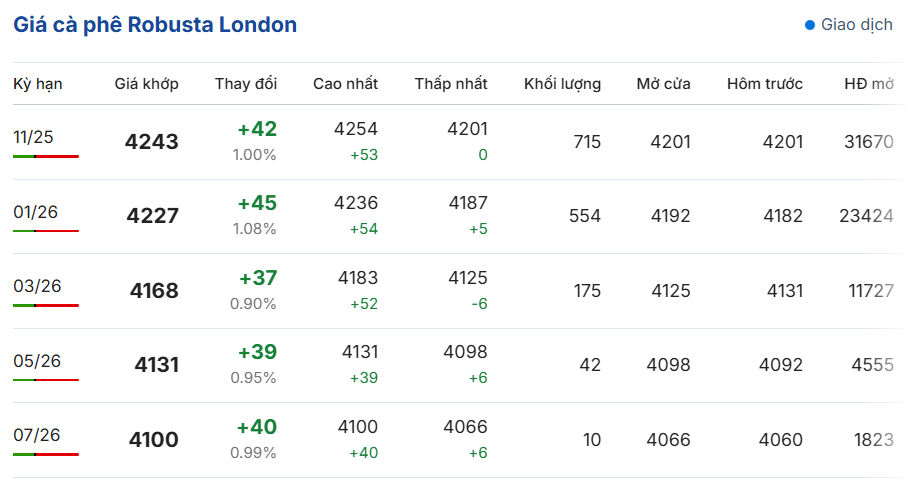Click the Hôm trước column header
Viewport: 913px width, 483px height.
click(x=765, y=84)
